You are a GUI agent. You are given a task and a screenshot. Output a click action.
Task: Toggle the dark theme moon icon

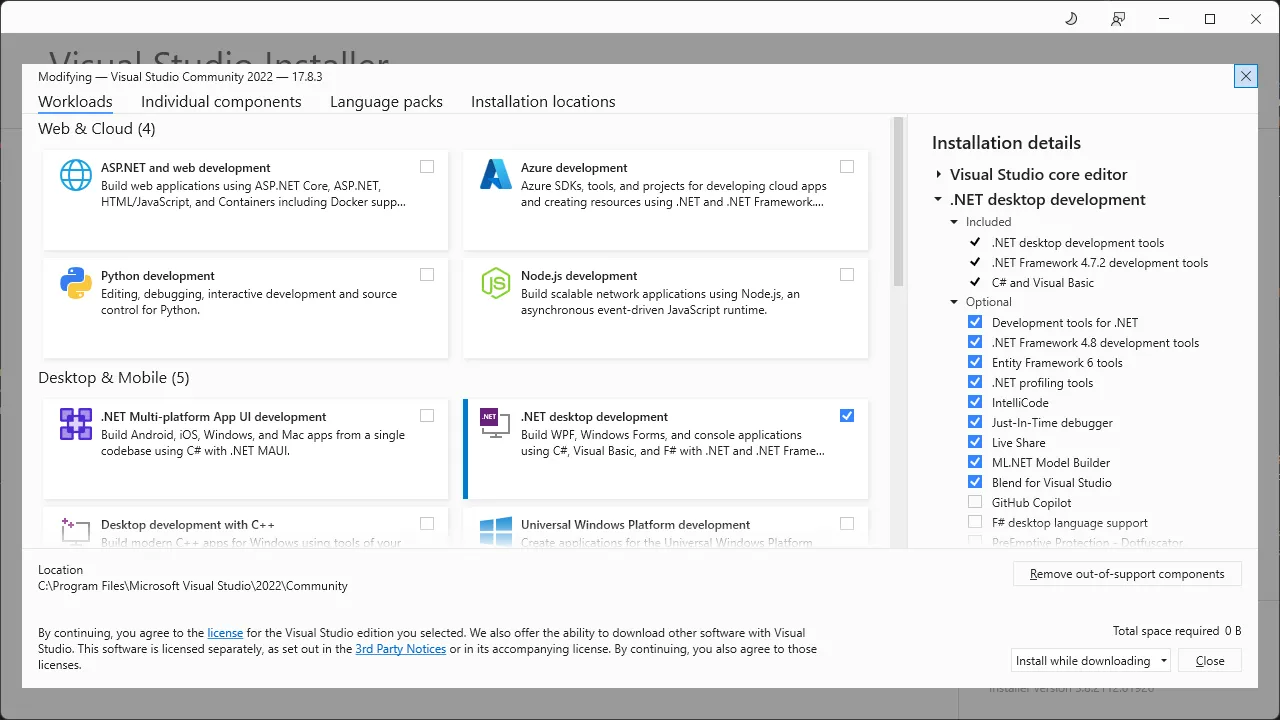click(x=1071, y=19)
